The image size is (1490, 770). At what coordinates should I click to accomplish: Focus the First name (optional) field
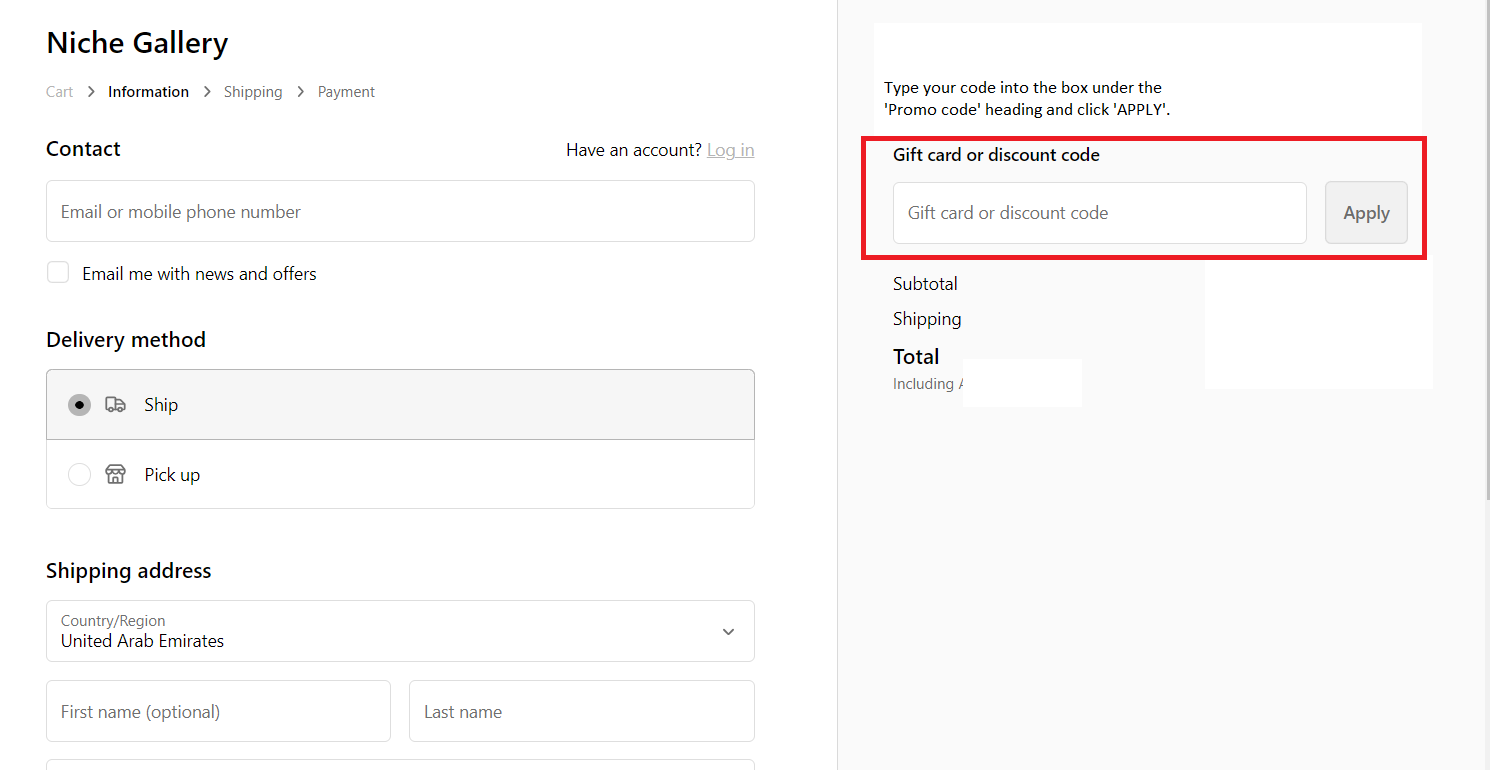pos(218,711)
